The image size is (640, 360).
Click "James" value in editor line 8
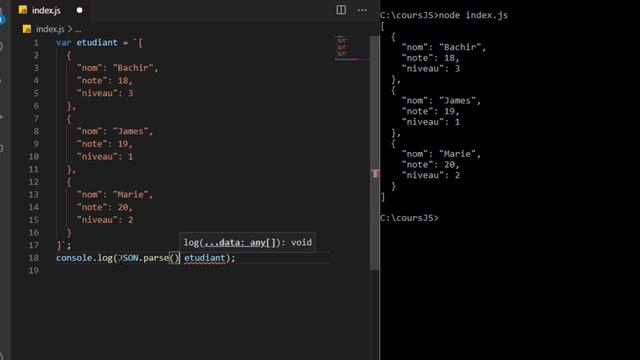pyautogui.click(x=131, y=131)
